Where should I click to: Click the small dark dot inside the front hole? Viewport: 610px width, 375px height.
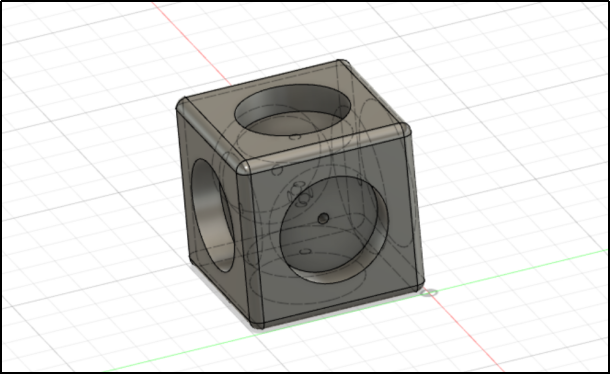[323, 219]
